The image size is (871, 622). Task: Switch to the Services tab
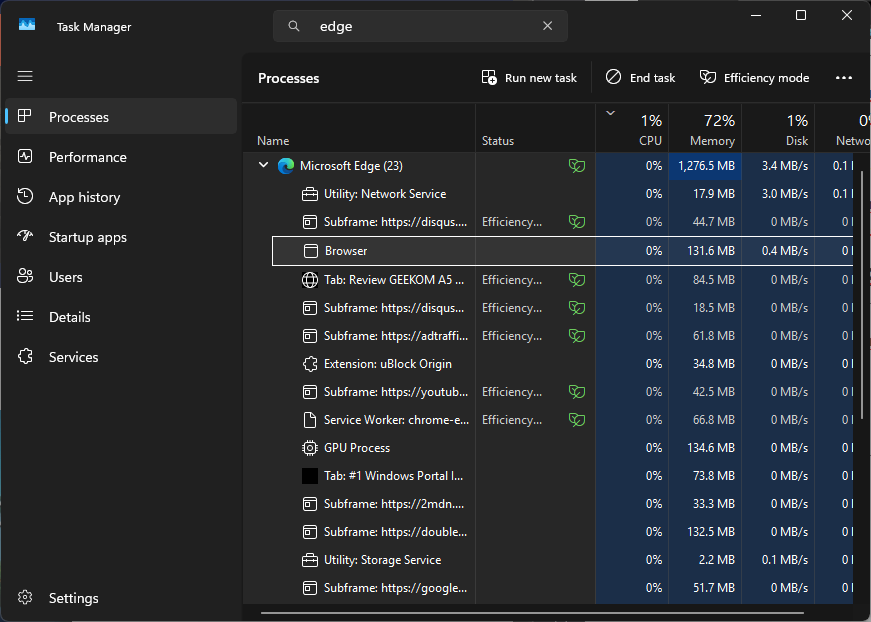[73, 357]
